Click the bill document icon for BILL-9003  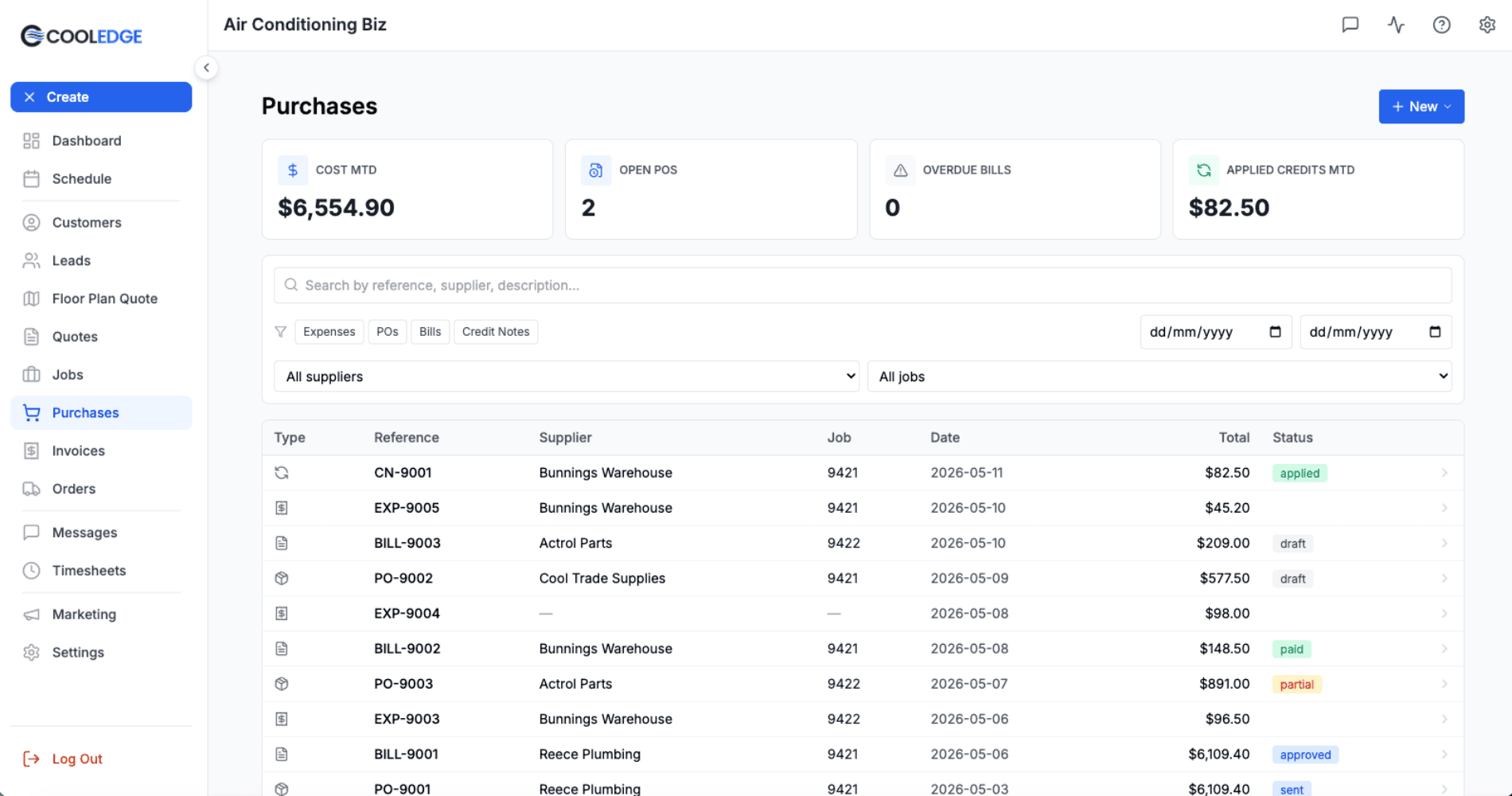(282, 544)
